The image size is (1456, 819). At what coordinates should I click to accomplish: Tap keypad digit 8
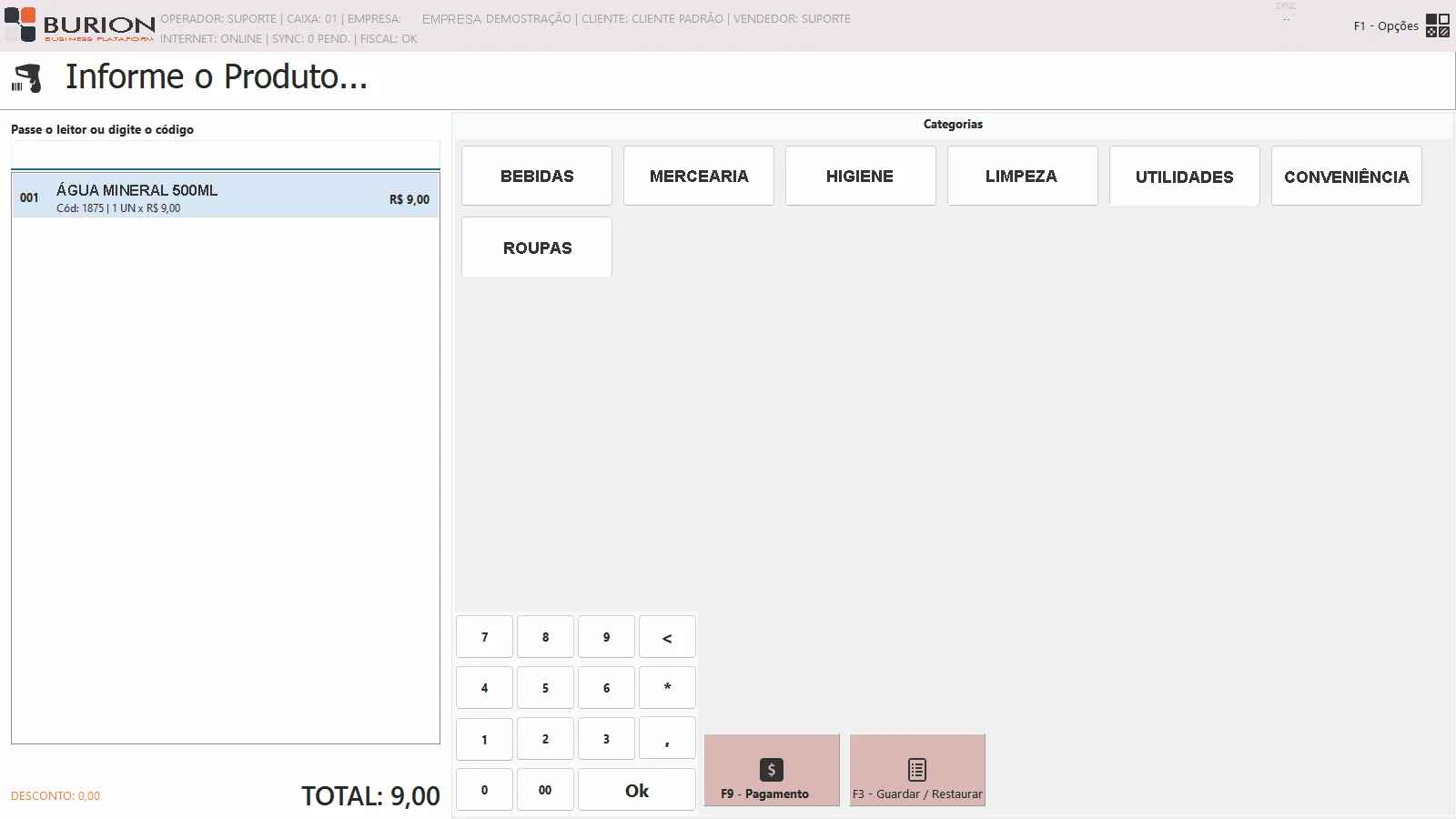coord(545,637)
